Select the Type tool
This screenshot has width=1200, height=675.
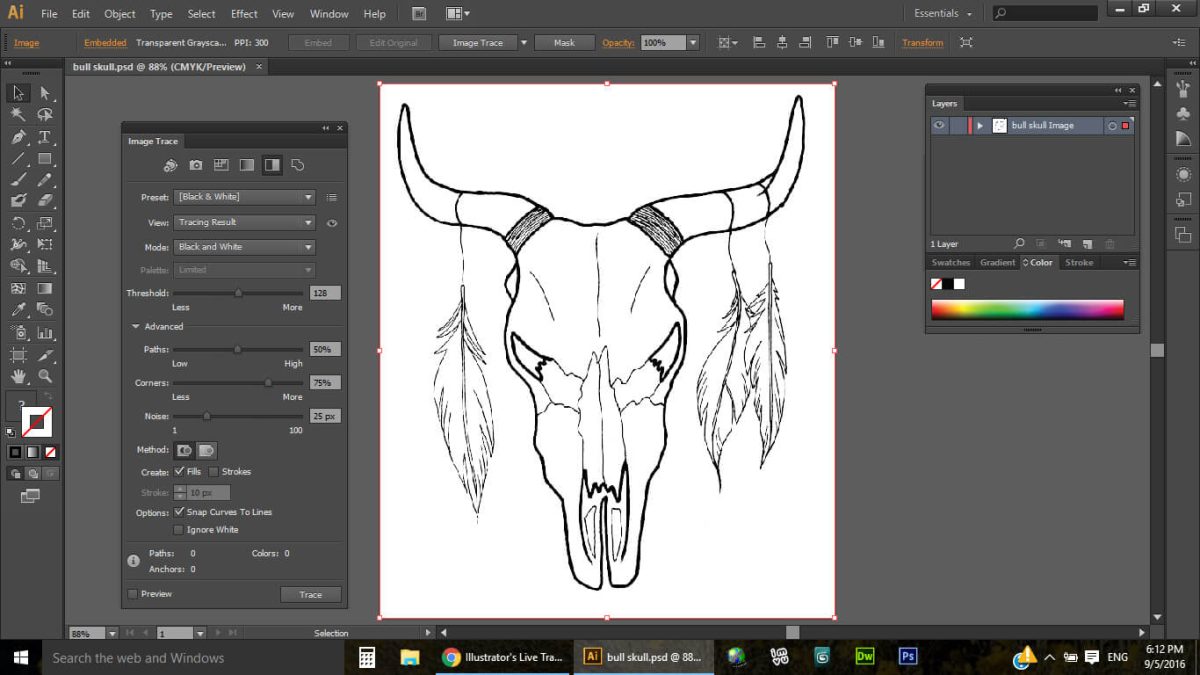coord(45,138)
